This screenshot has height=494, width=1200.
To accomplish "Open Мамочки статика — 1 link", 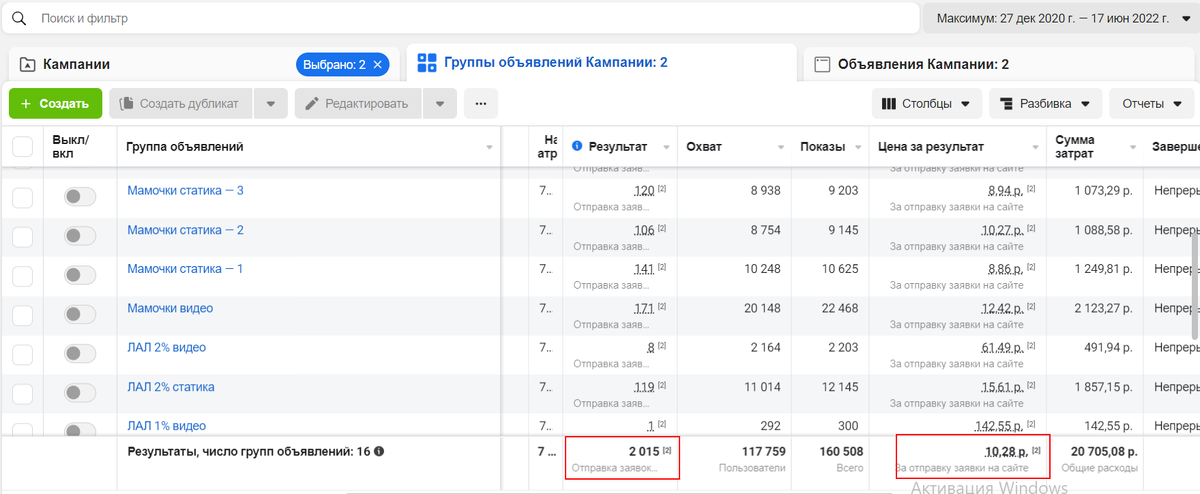I will pyautogui.click(x=185, y=269).
